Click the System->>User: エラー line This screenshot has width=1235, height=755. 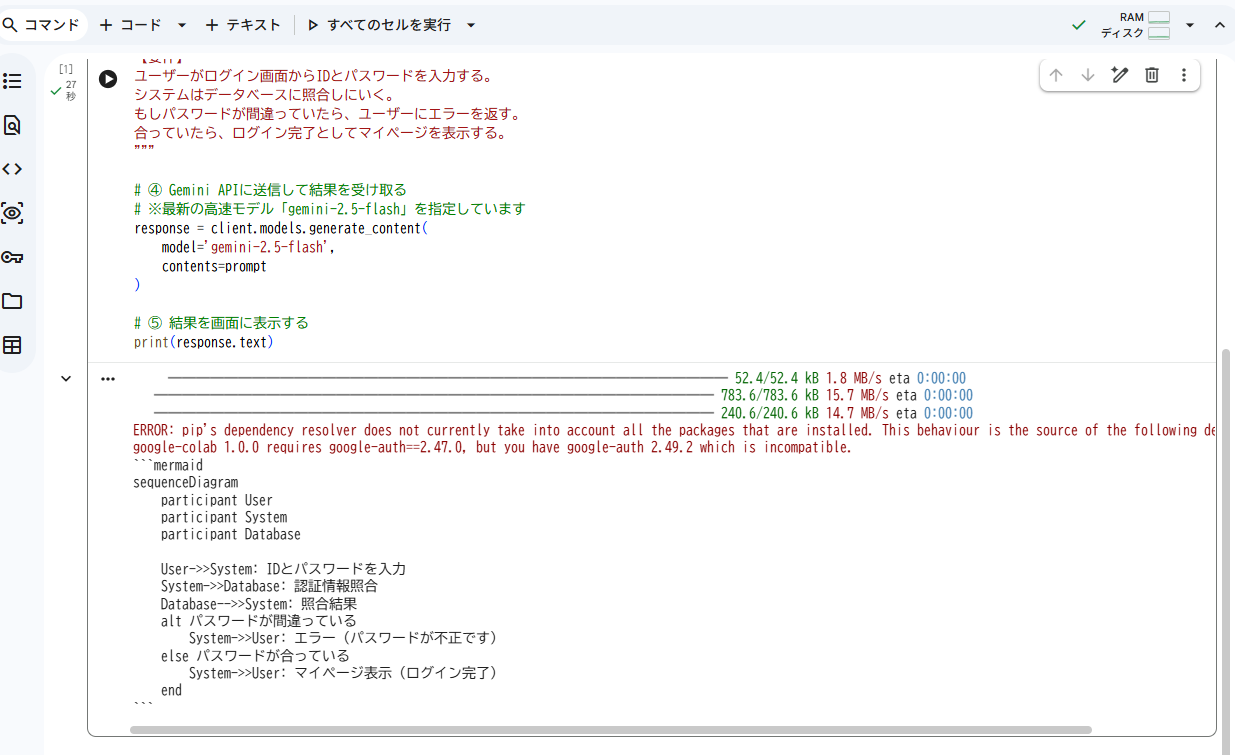point(343,638)
